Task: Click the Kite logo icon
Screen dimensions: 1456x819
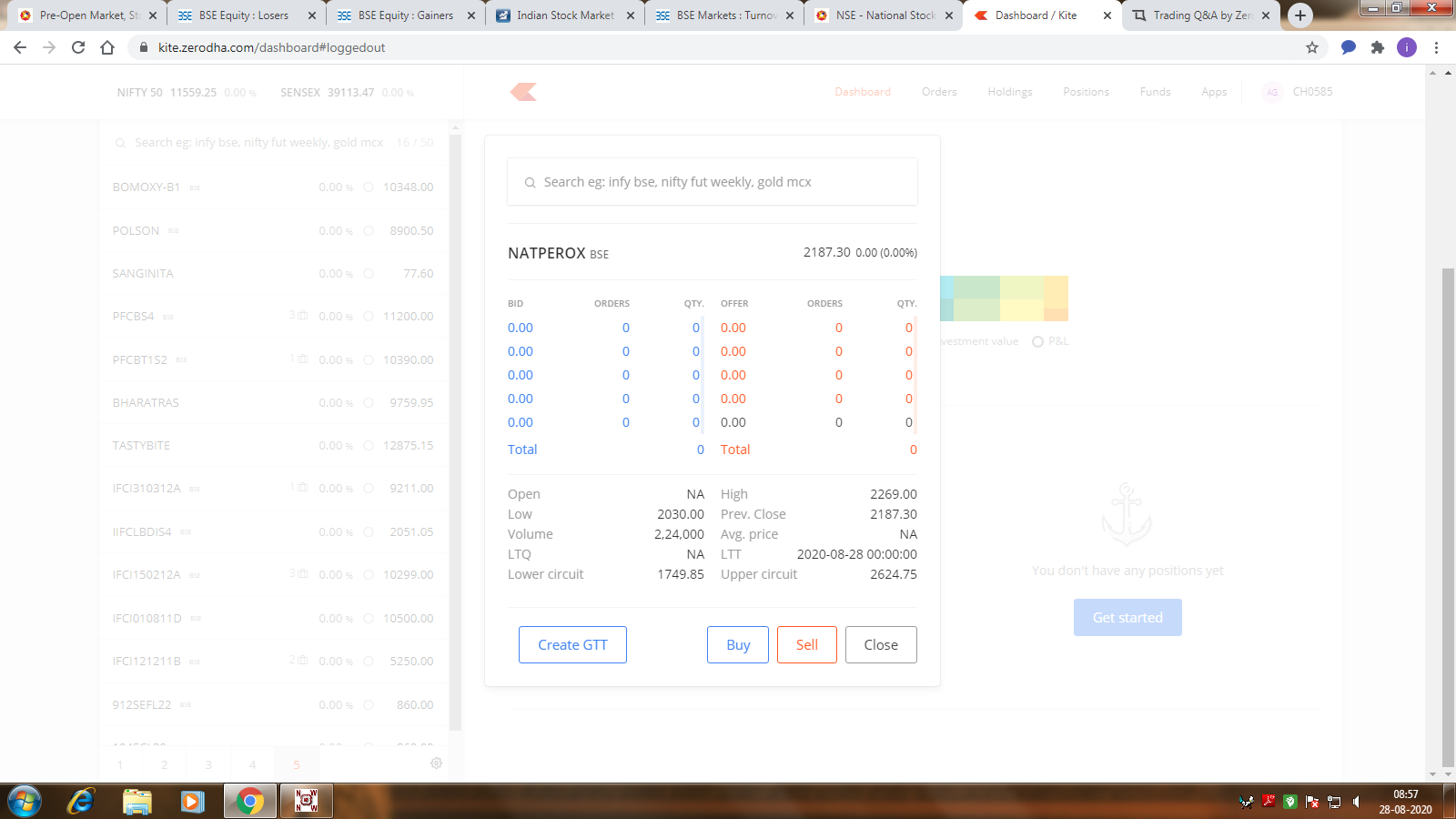Action: point(523,92)
